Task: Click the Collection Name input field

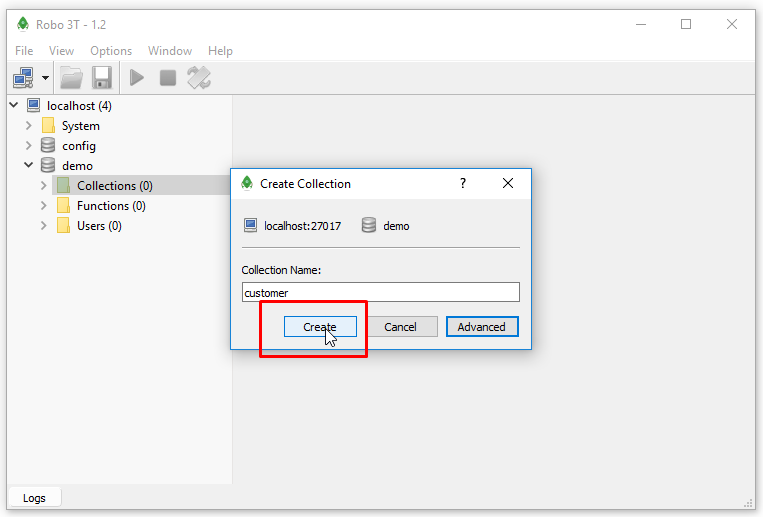Action: click(x=381, y=292)
